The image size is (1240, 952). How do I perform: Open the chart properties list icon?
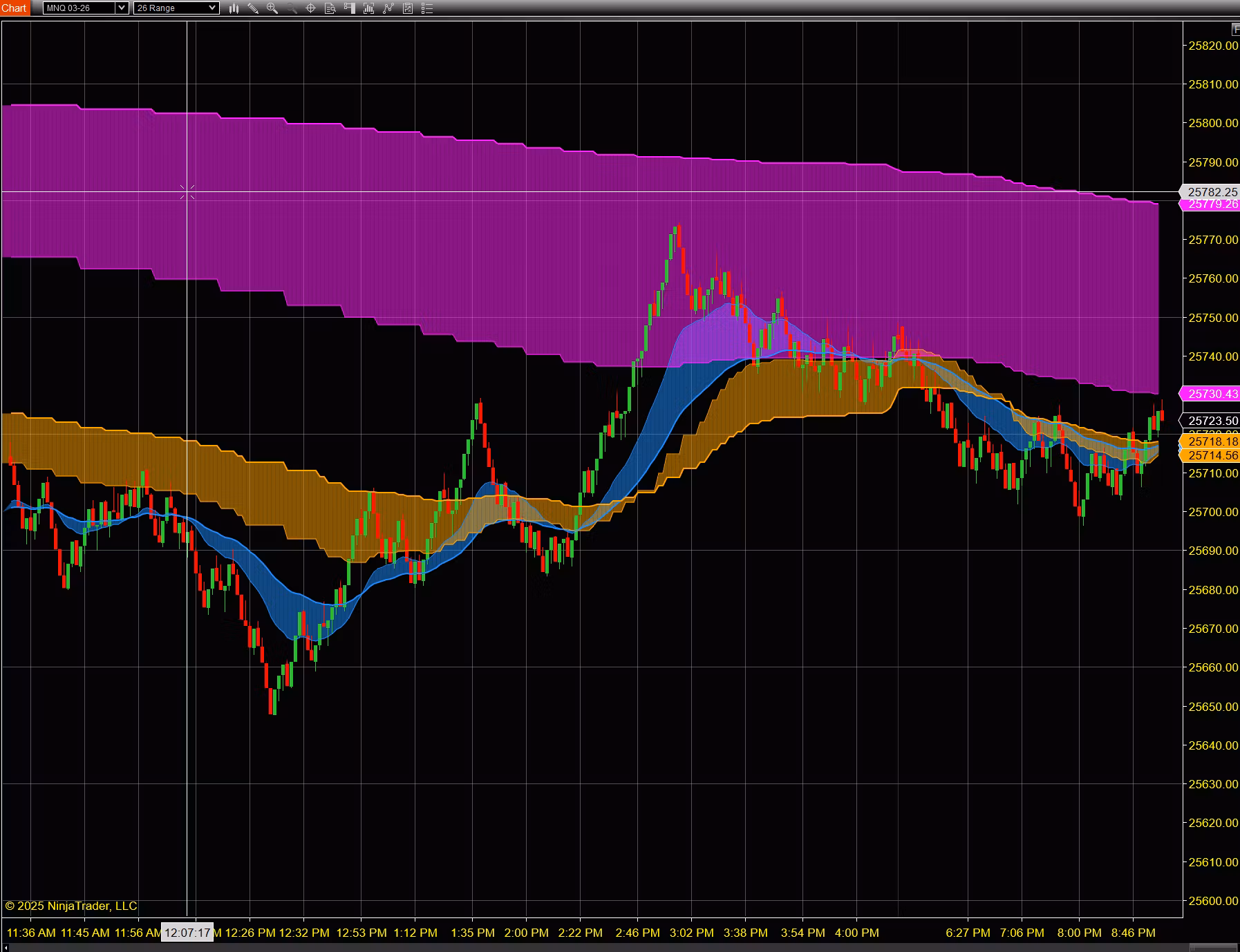tap(427, 8)
